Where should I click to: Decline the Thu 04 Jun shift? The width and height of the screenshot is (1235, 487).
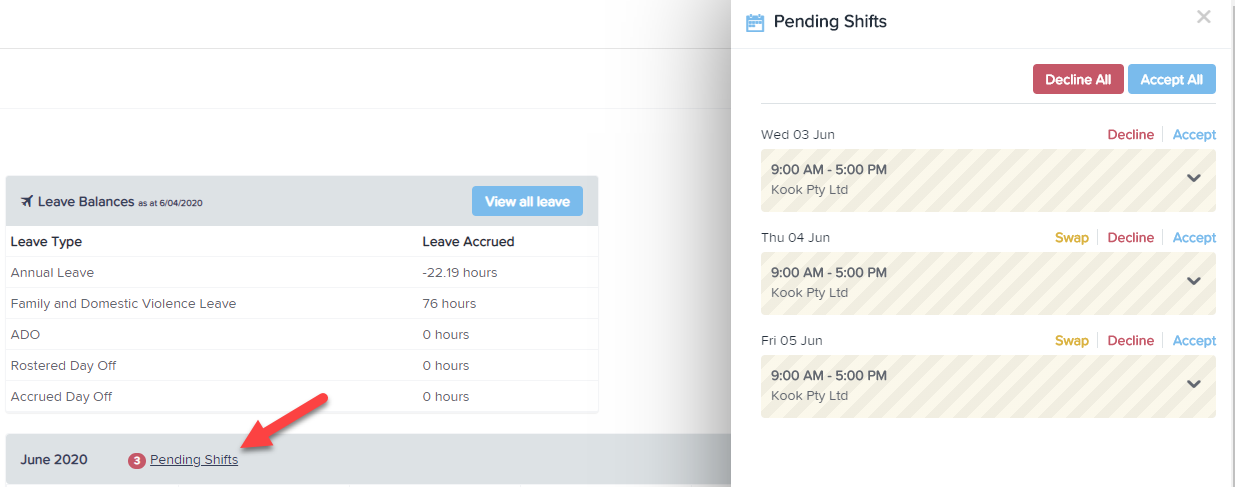click(x=1130, y=238)
